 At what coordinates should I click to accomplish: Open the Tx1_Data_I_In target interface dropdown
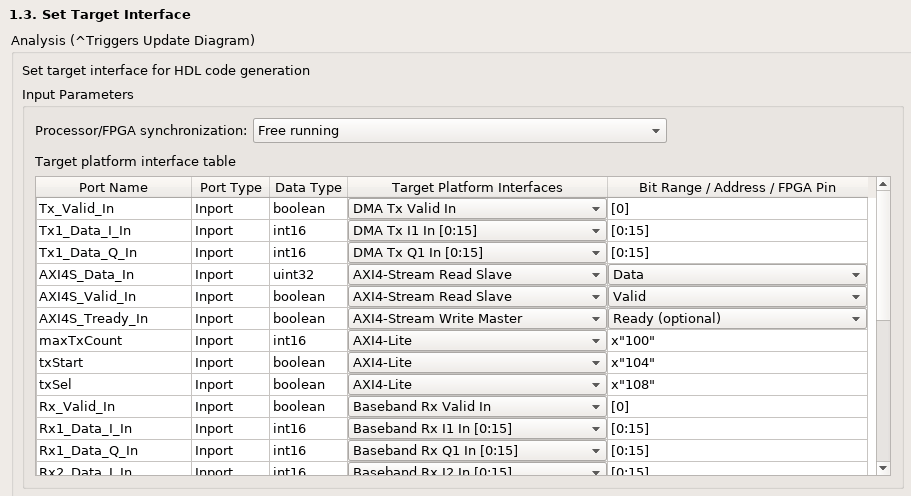point(476,231)
